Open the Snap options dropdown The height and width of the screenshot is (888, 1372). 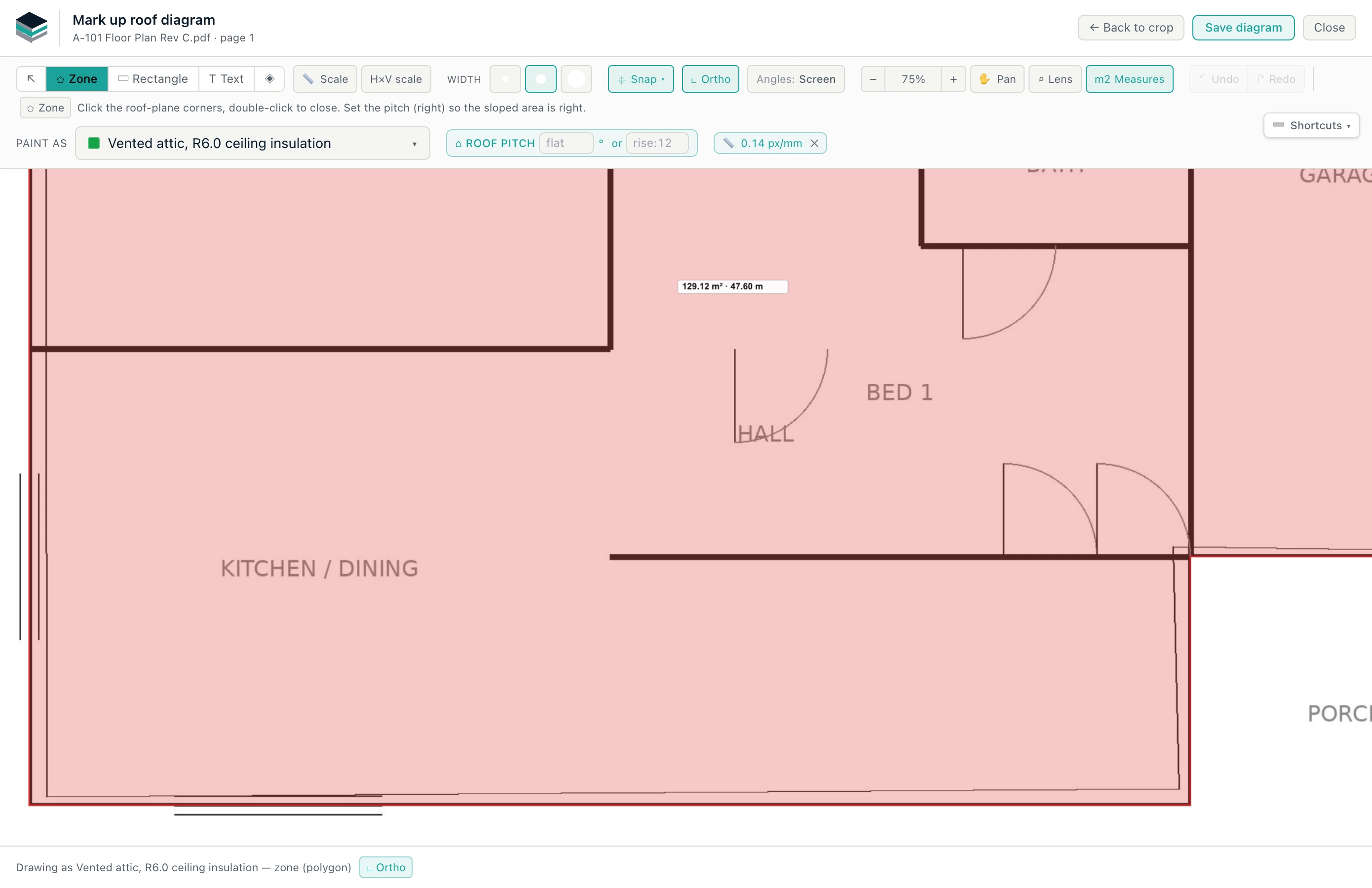point(641,79)
